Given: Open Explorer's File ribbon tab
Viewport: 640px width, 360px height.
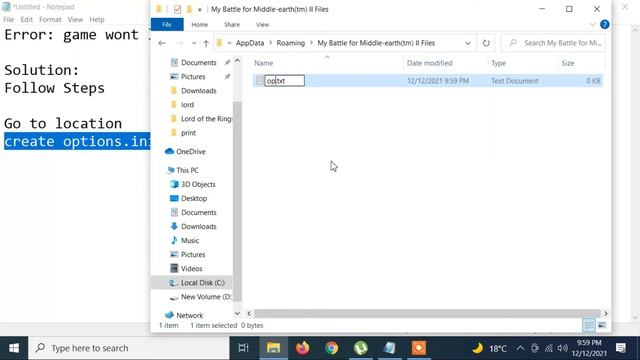Looking at the screenshot, I should (x=167, y=24).
